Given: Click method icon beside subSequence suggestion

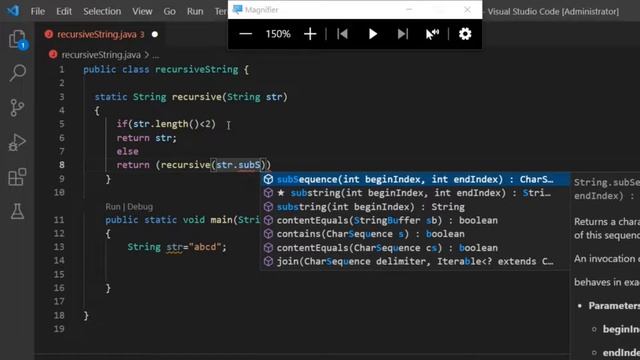Looking at the screenshot, I should (268, 179).
